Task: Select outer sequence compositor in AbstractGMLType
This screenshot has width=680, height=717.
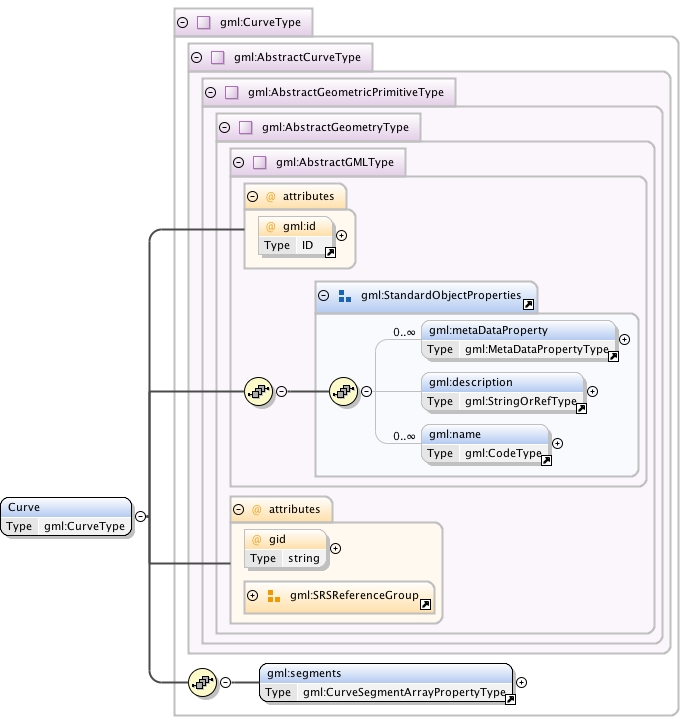Action: (259, 391)
